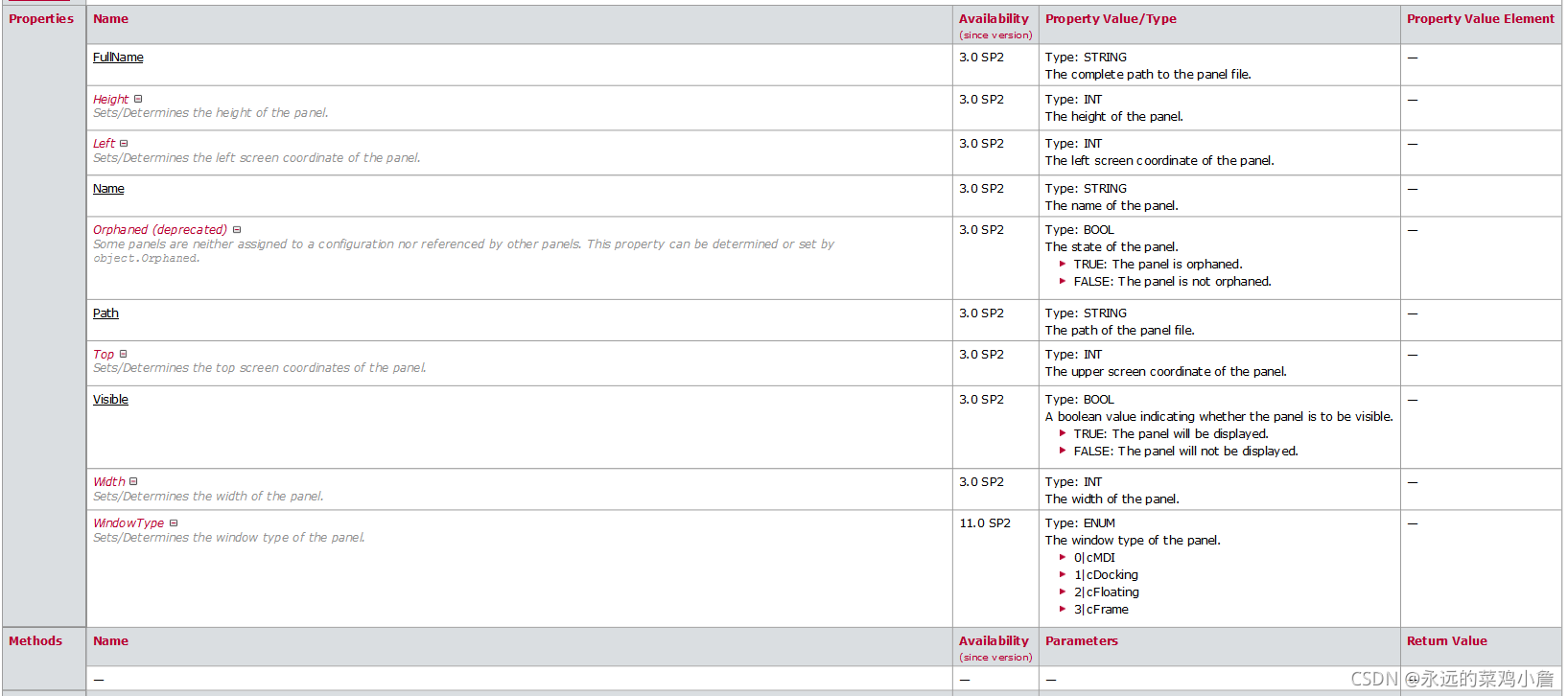This screenshot has width=1568, height=696.
Task: Click 'The width of the panel.' text
Action: pos(1112,499)
